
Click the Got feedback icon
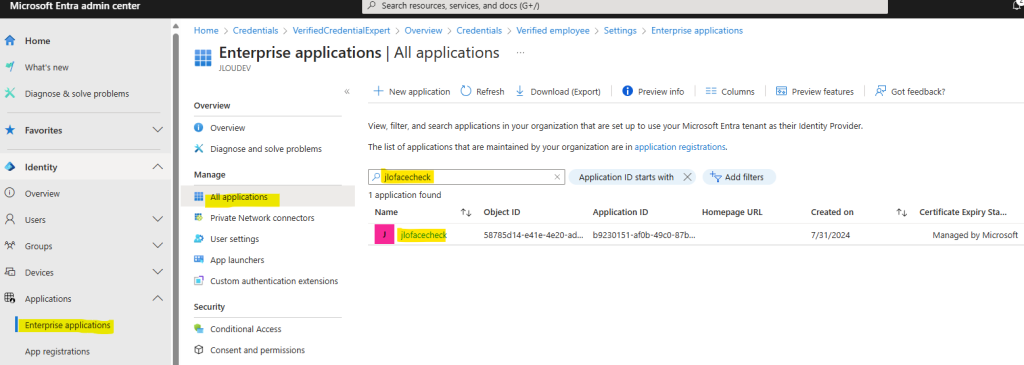point(880,91)
